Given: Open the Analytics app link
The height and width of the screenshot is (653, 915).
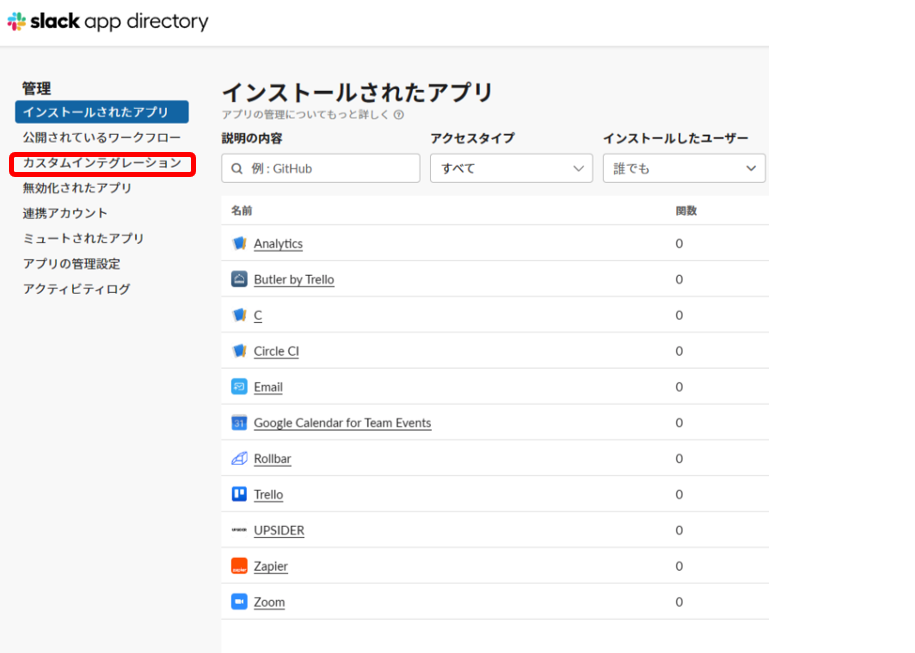Looking at the screenshot, I should [278, 243].
